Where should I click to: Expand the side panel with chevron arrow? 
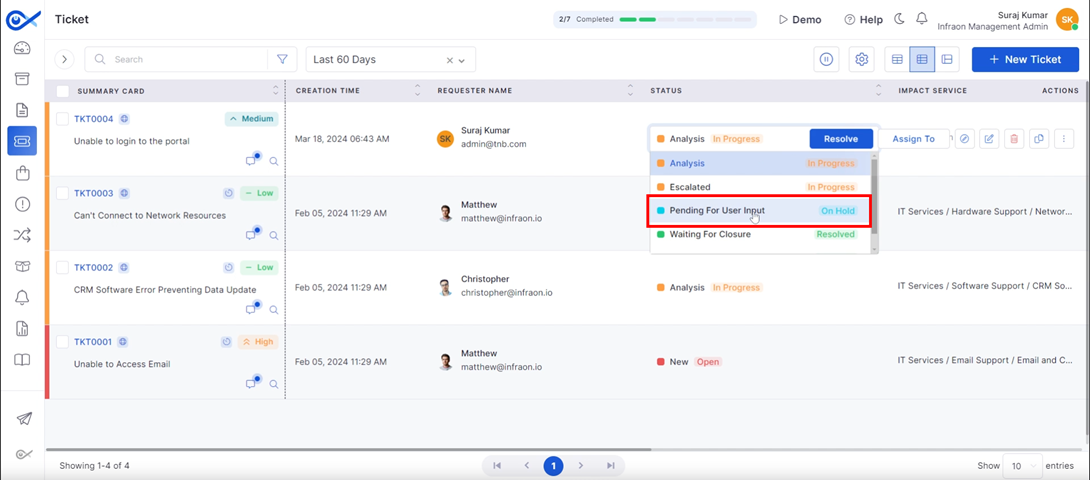pyautogui.click(x=65, y=60)
